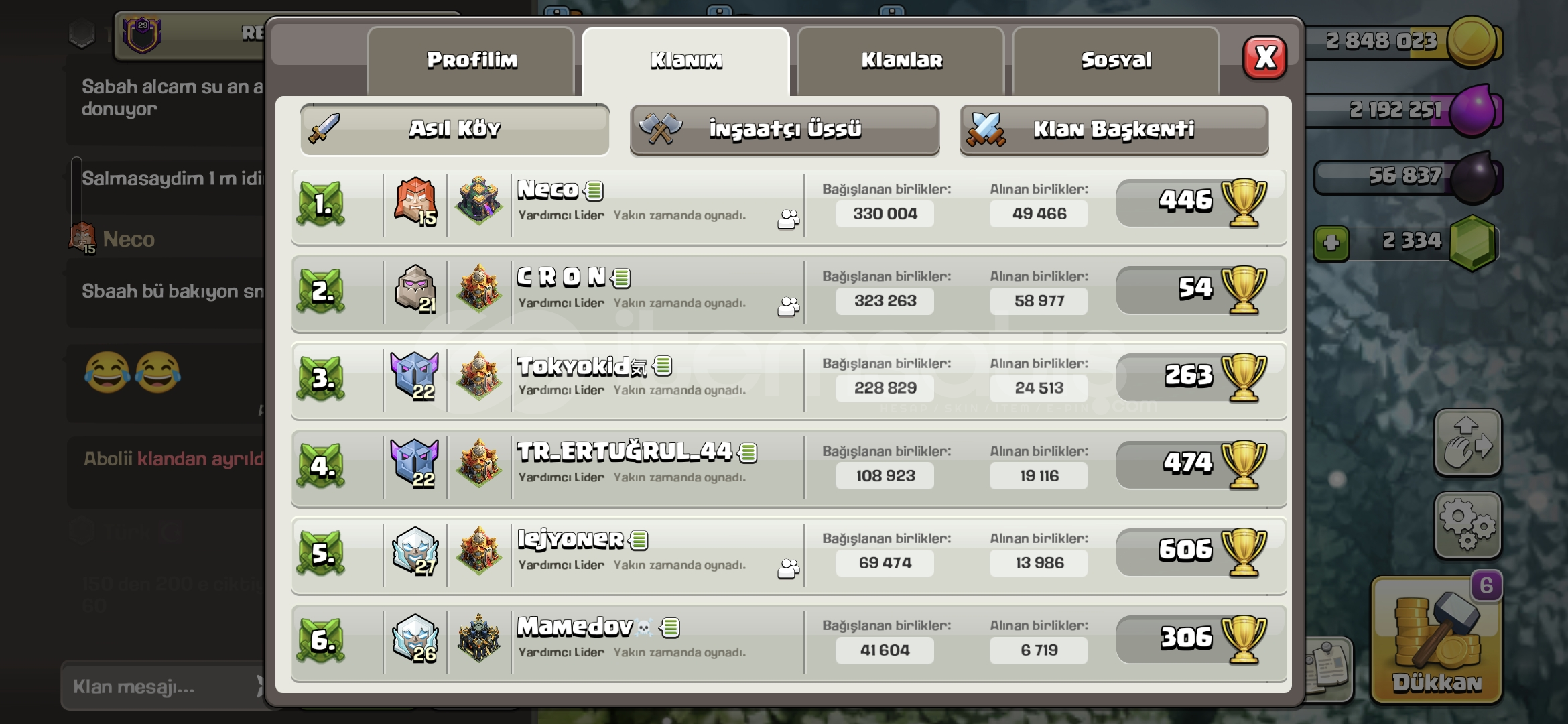
Task: Tap lejyoner's friend icon
Action: click(789, 568)
